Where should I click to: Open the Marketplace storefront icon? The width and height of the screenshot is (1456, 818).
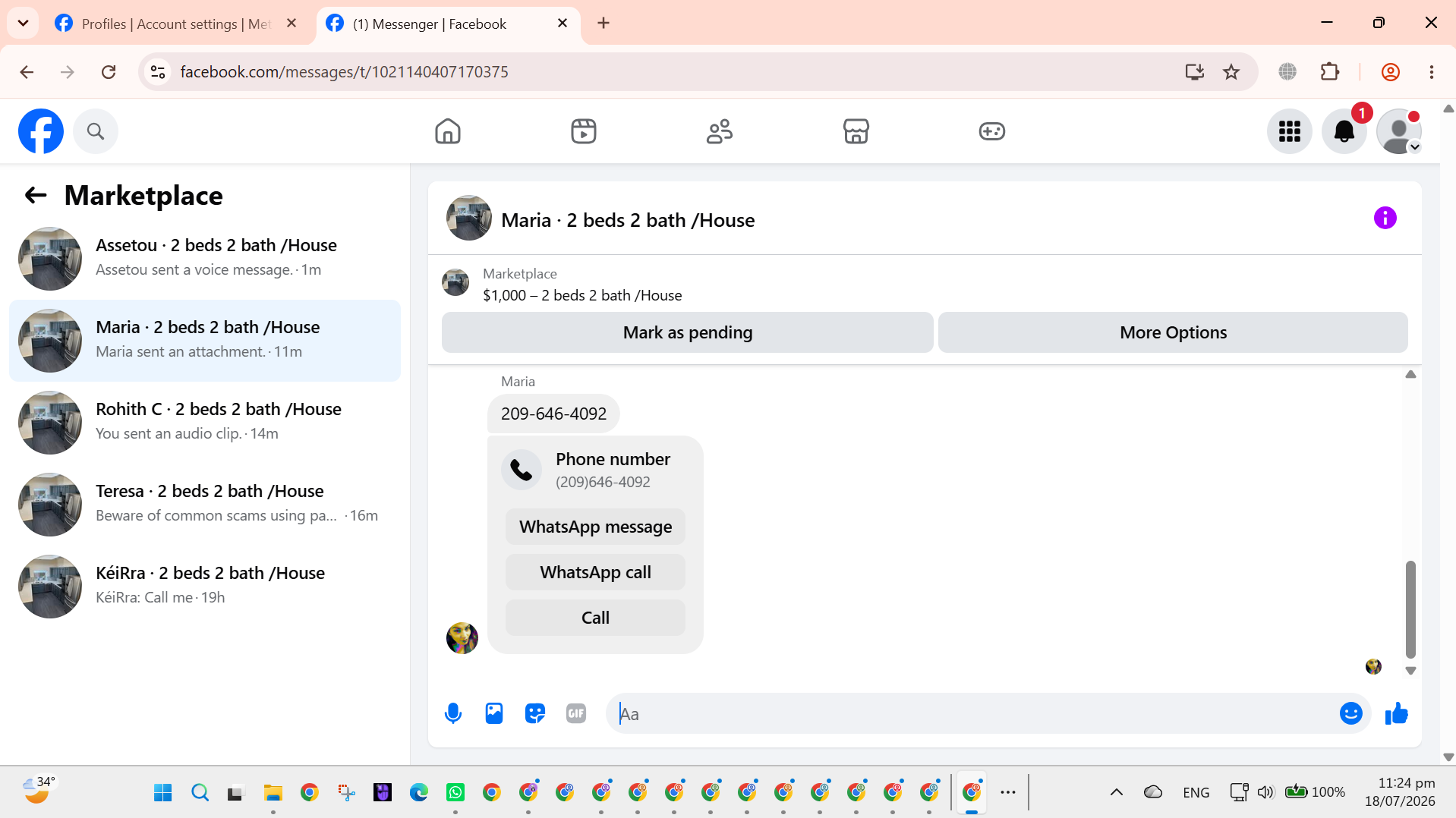pos(856,131)
